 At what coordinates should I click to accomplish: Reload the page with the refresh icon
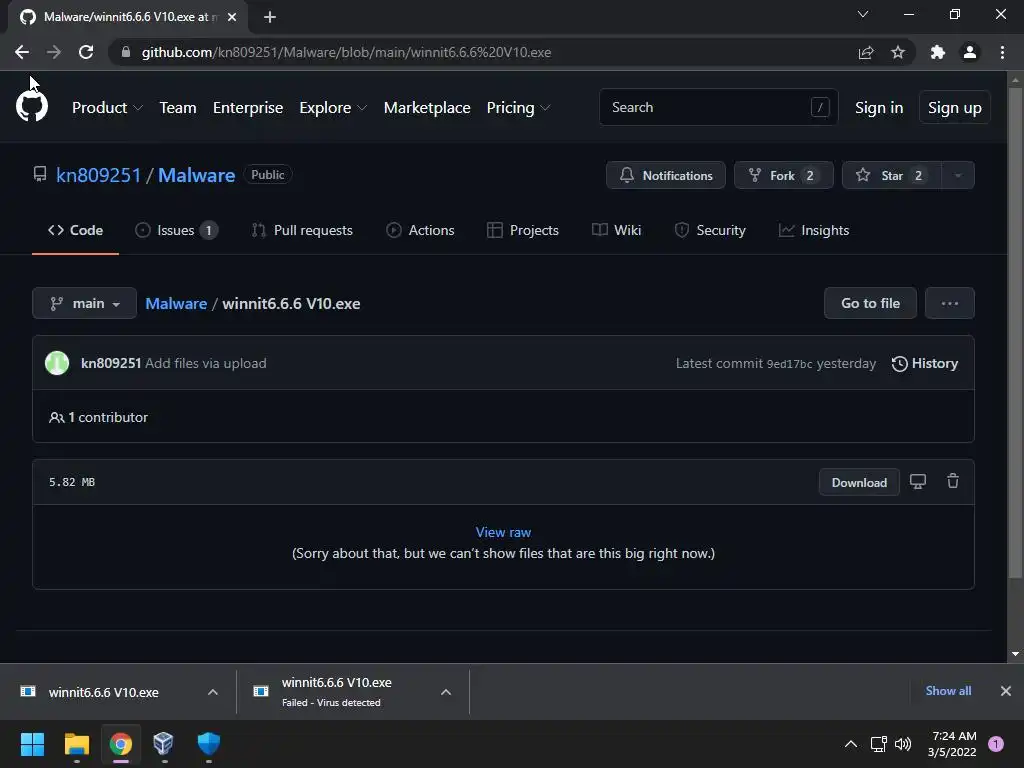86,52
